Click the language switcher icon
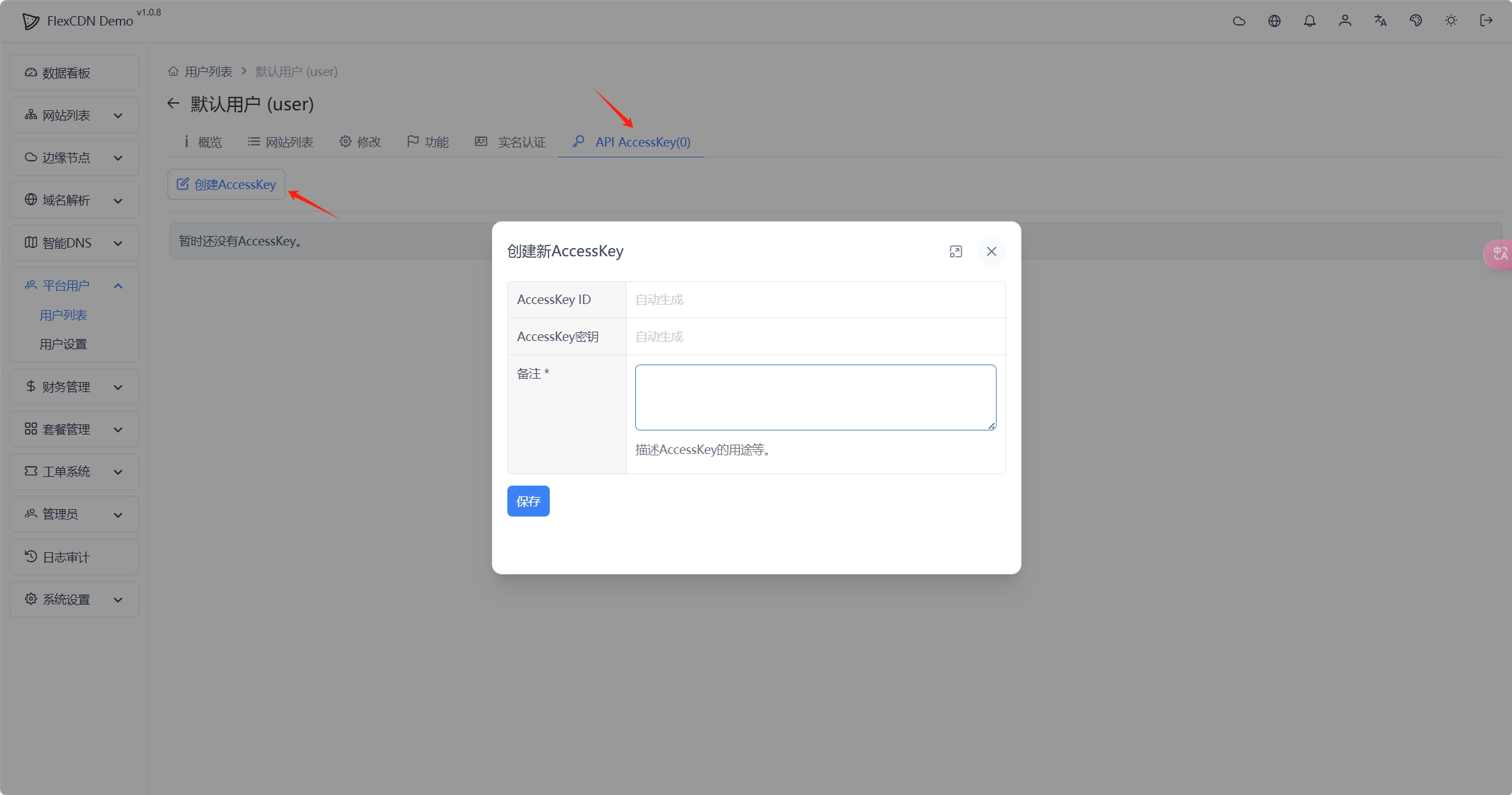 (x=1379, y=21)
